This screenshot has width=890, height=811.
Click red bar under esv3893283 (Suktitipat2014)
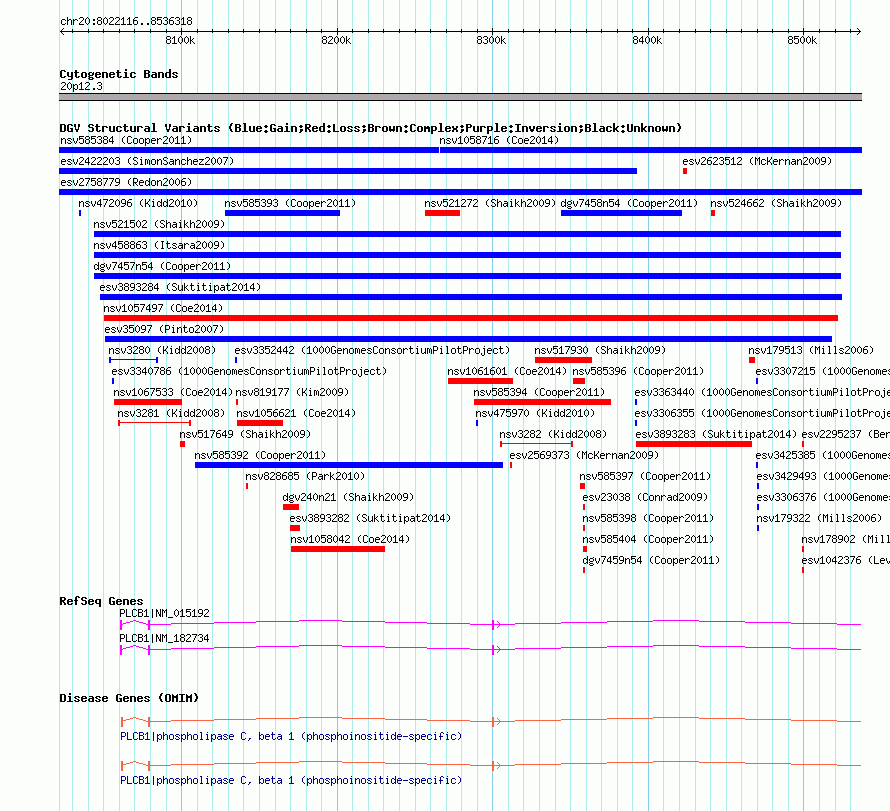click(694, 444)
